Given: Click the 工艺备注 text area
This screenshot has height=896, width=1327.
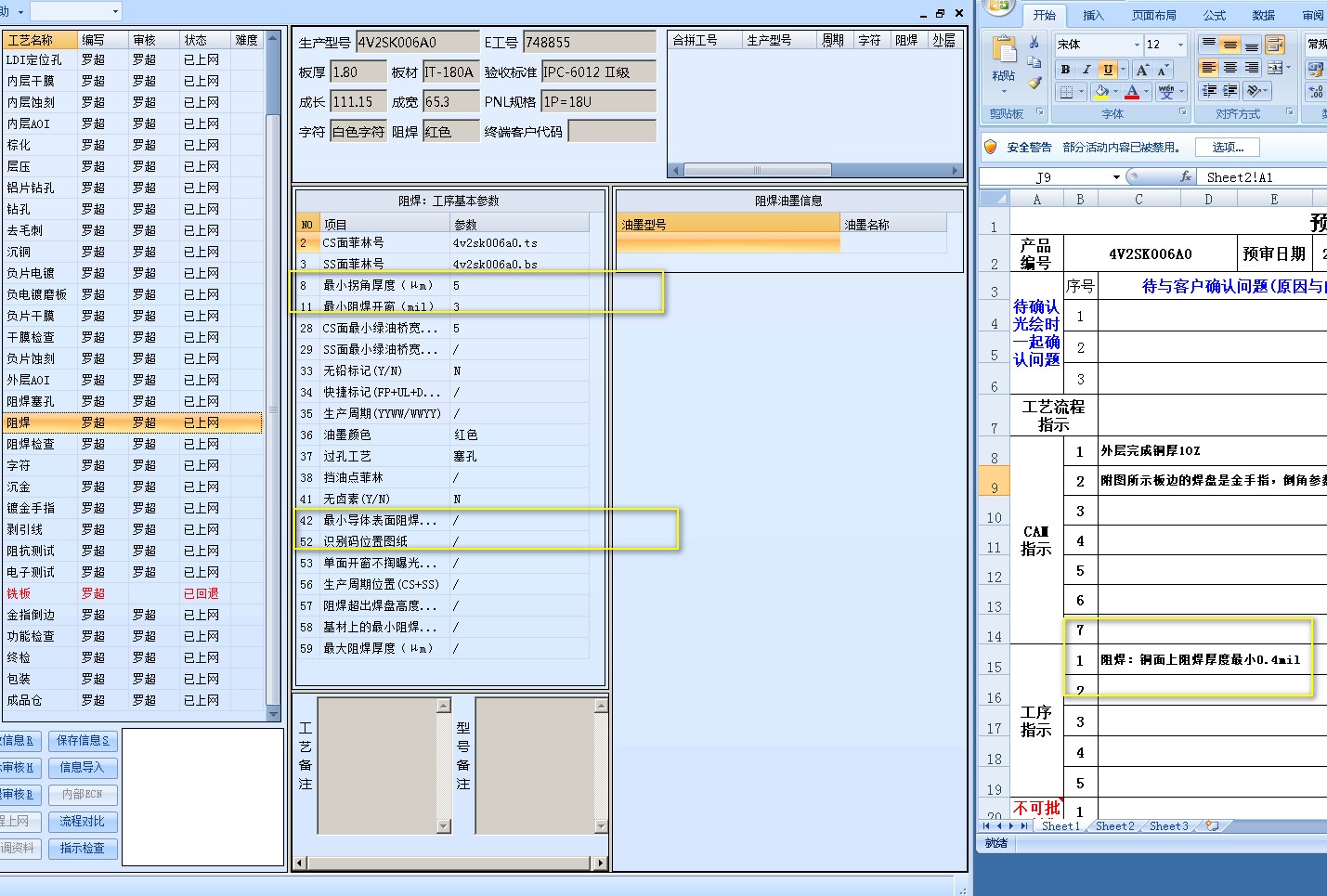Looking at the screenshot, I should 377,766.
